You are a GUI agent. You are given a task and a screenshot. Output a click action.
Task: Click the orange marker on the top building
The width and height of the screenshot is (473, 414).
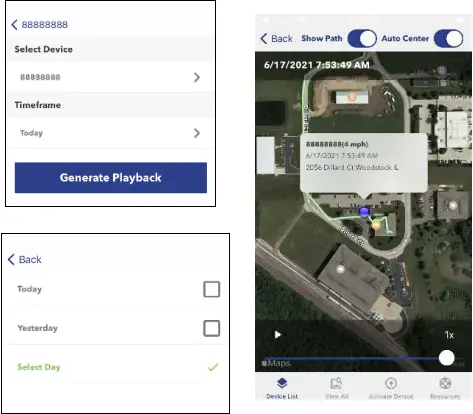[352, 97]
